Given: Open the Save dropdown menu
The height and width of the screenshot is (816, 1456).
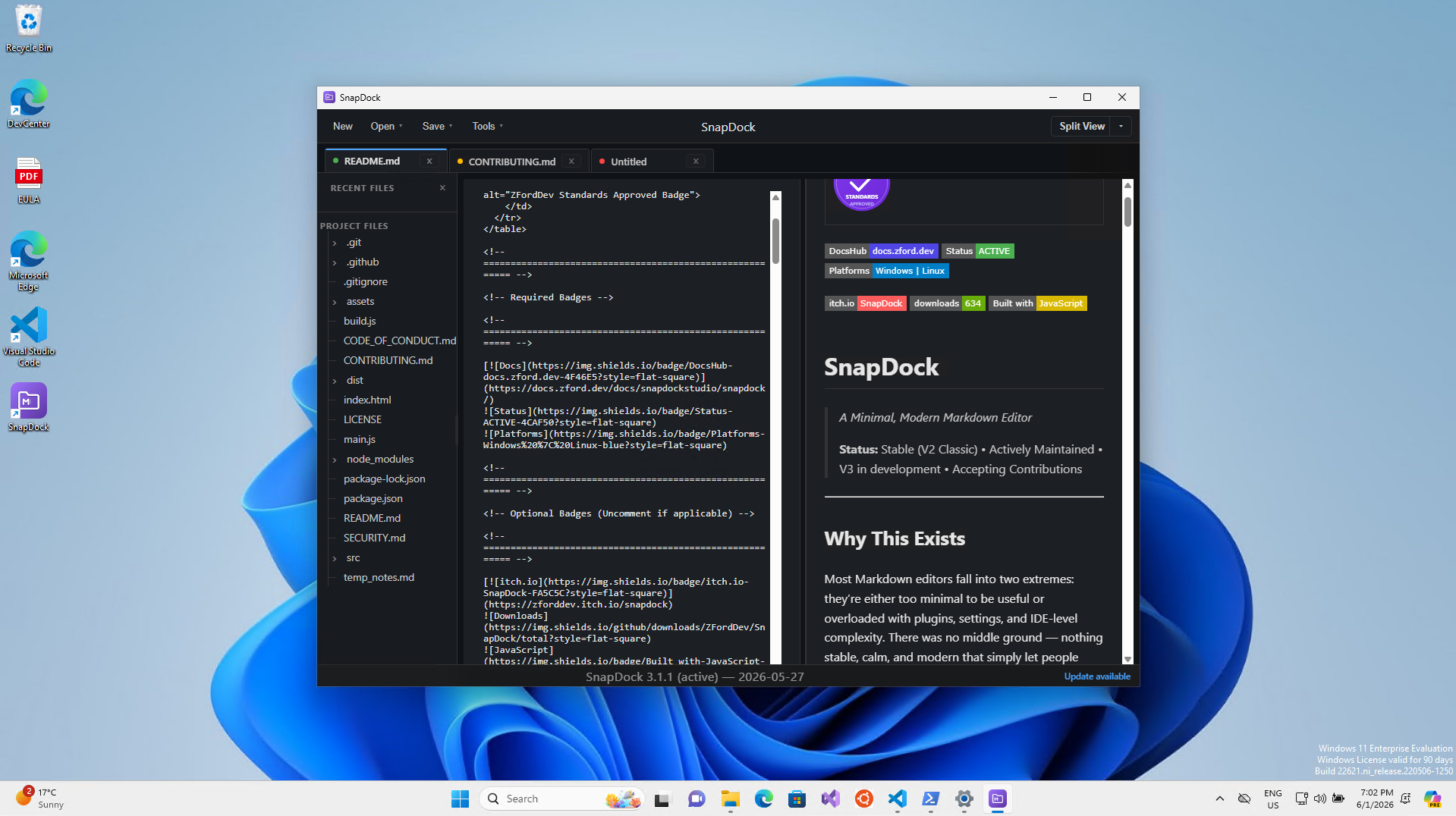Looking at the screenshot, I should 437,126.
